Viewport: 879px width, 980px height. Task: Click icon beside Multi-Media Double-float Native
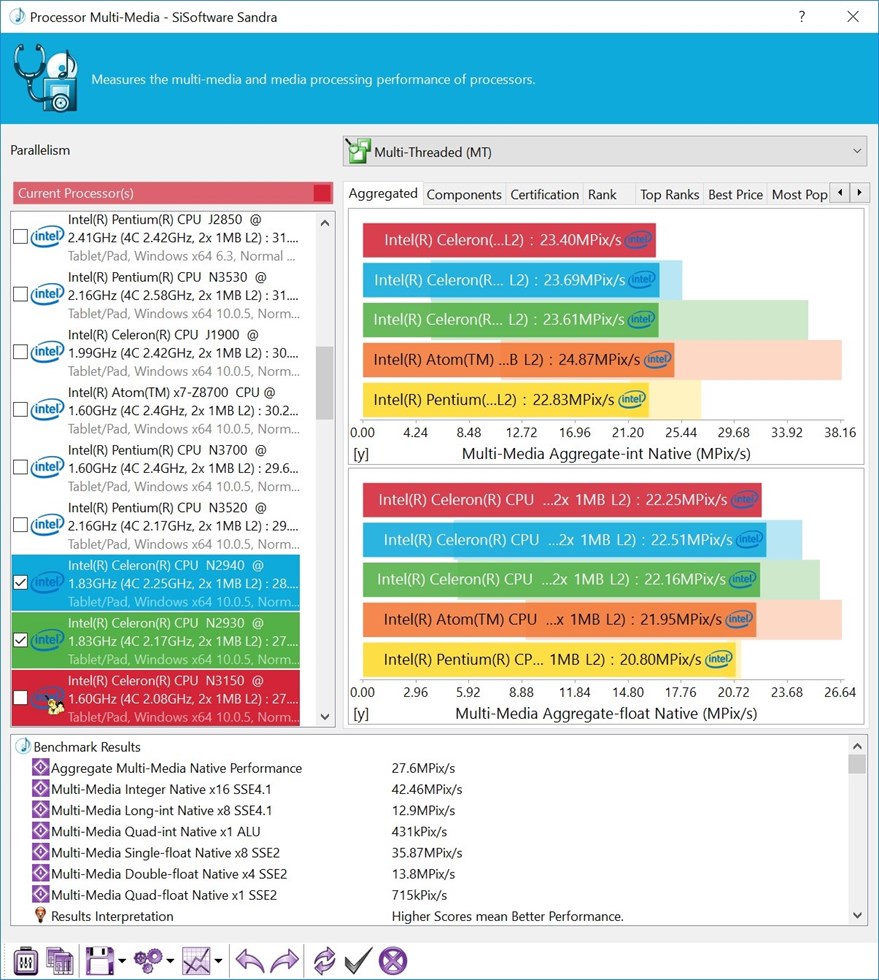pyautogui.click(x=41, y=873)
